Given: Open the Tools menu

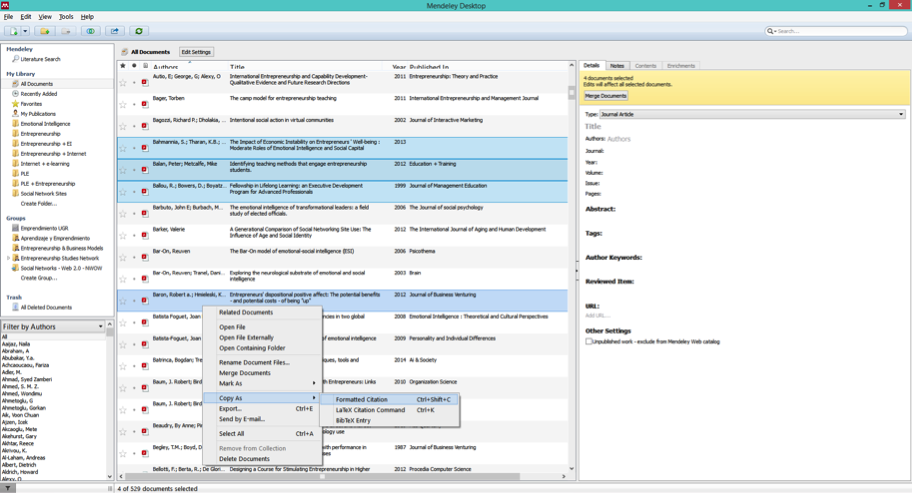Looking at the screenshot, I should coord(66,17).
